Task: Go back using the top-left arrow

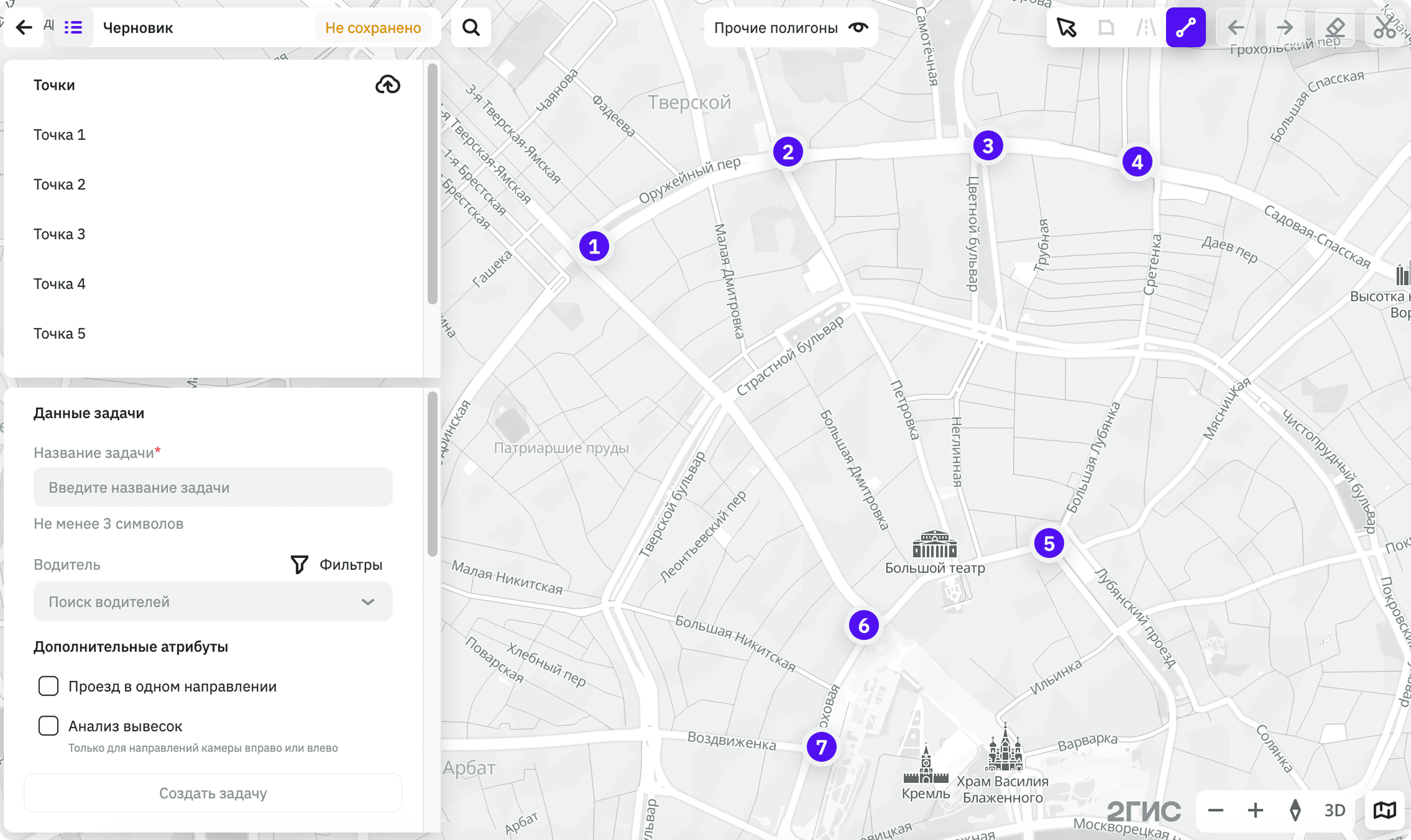Action: pos(24,27)
